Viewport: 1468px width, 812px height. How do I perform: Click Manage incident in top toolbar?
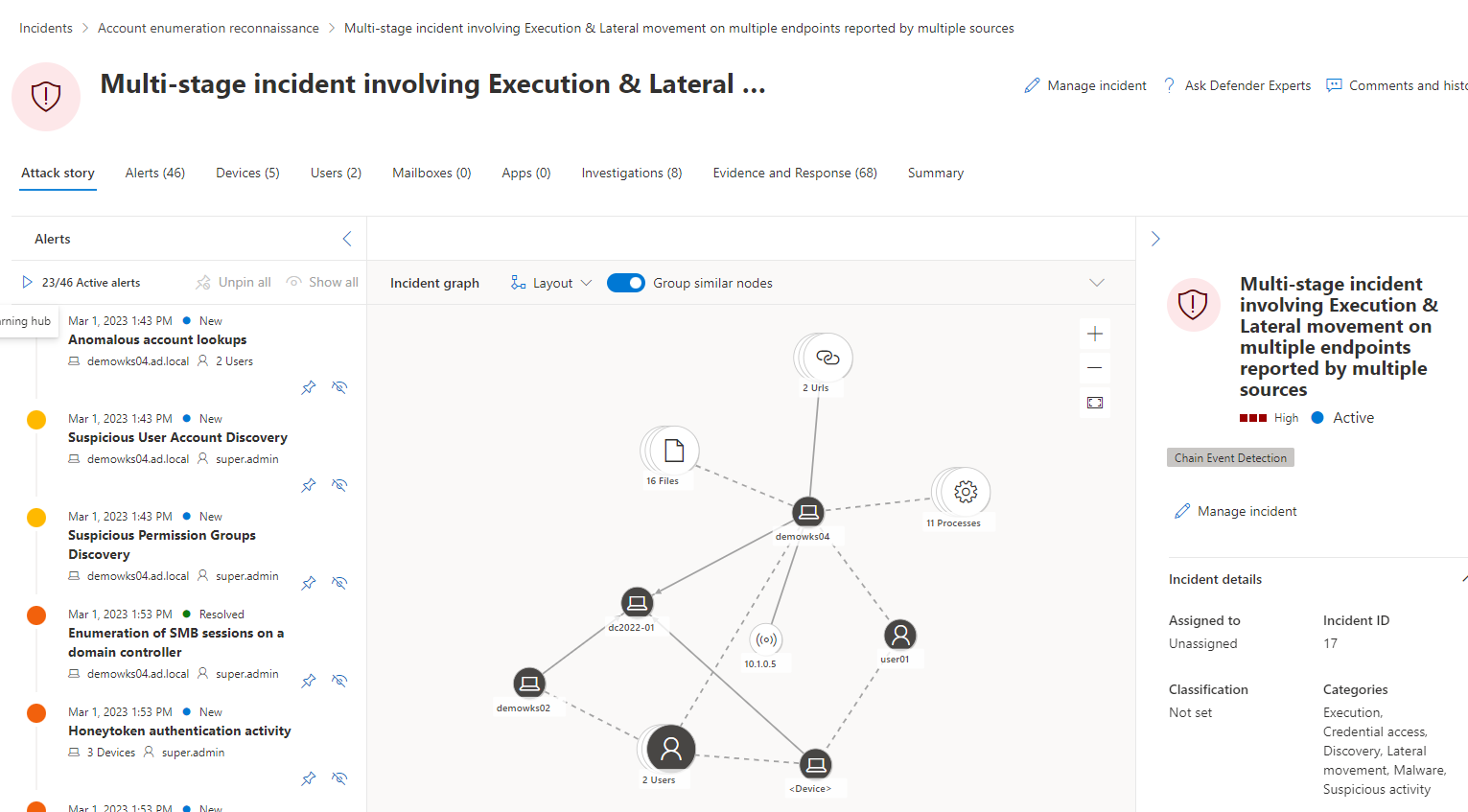(1085, 85)
